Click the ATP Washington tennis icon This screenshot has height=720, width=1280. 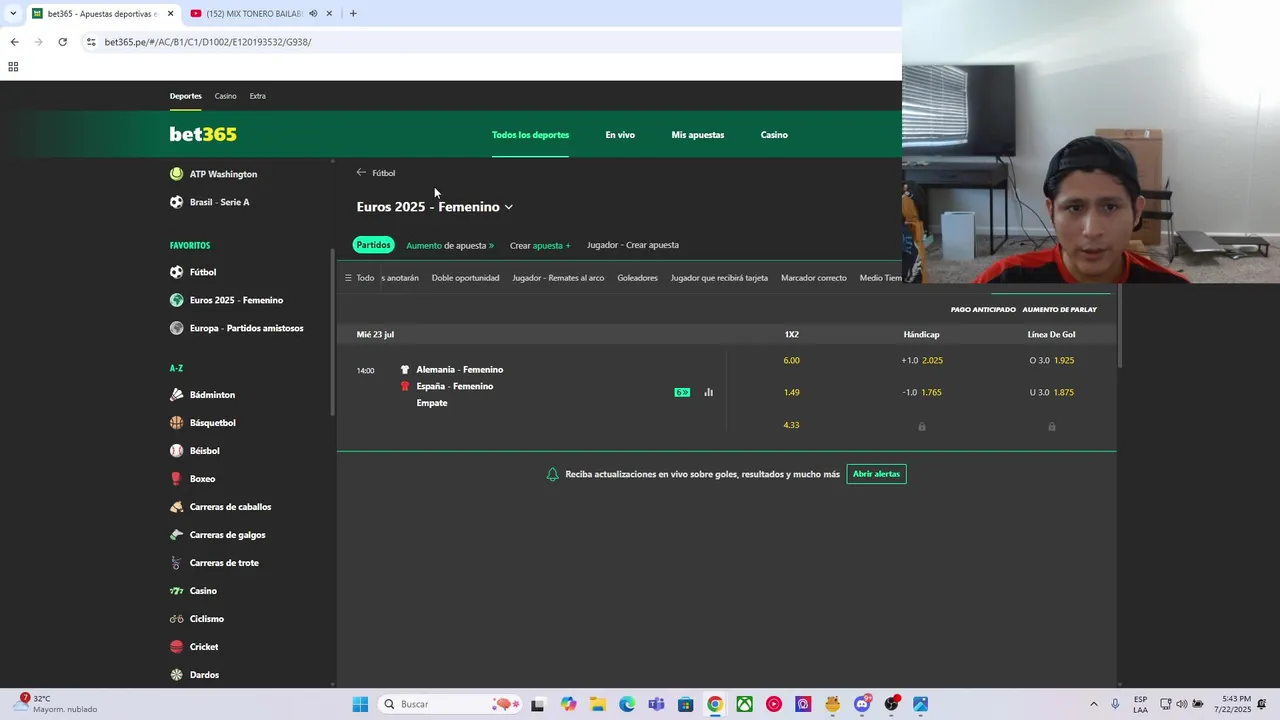pyautogui.click(x=176, y=174)
